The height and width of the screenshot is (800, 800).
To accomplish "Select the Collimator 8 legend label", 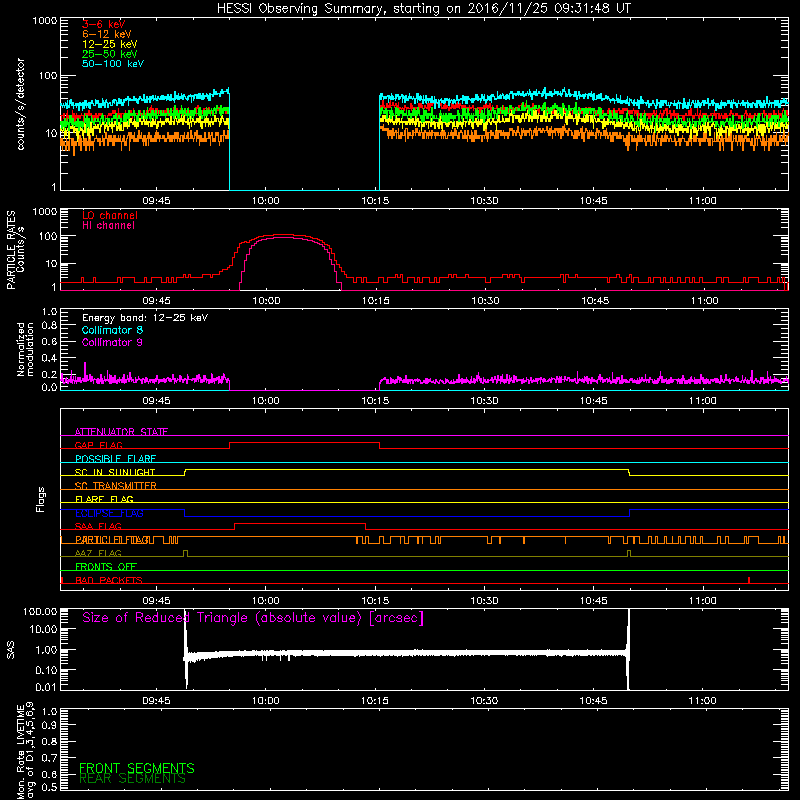I will pyautogui.click(x=112, y=330).
